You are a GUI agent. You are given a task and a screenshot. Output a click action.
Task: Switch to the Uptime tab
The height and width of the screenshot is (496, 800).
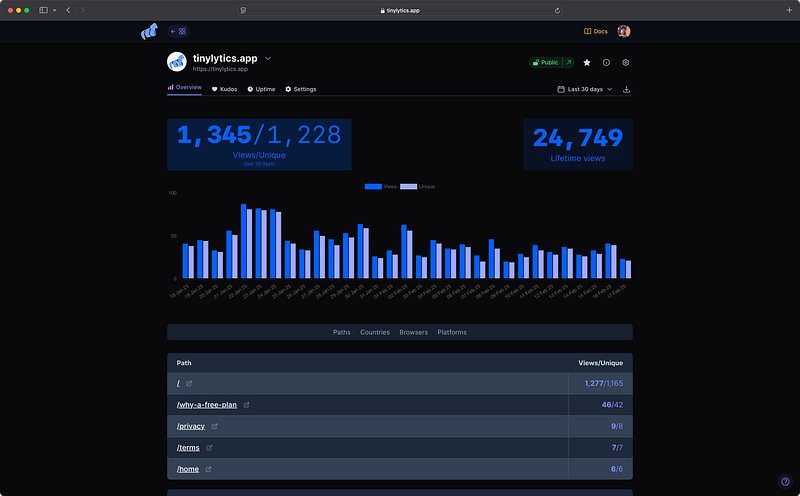(261, 89)
